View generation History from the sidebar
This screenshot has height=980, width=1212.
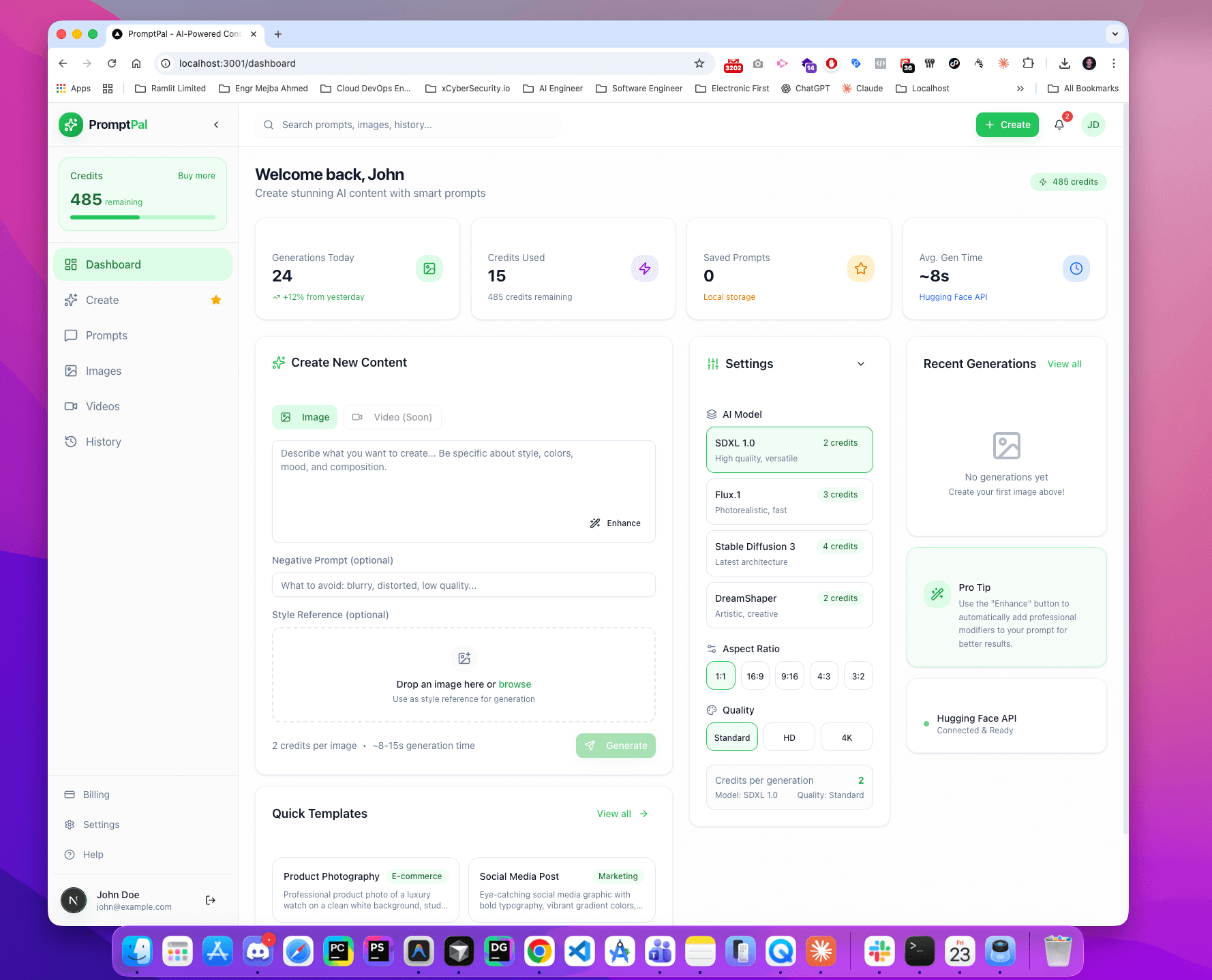103,442
